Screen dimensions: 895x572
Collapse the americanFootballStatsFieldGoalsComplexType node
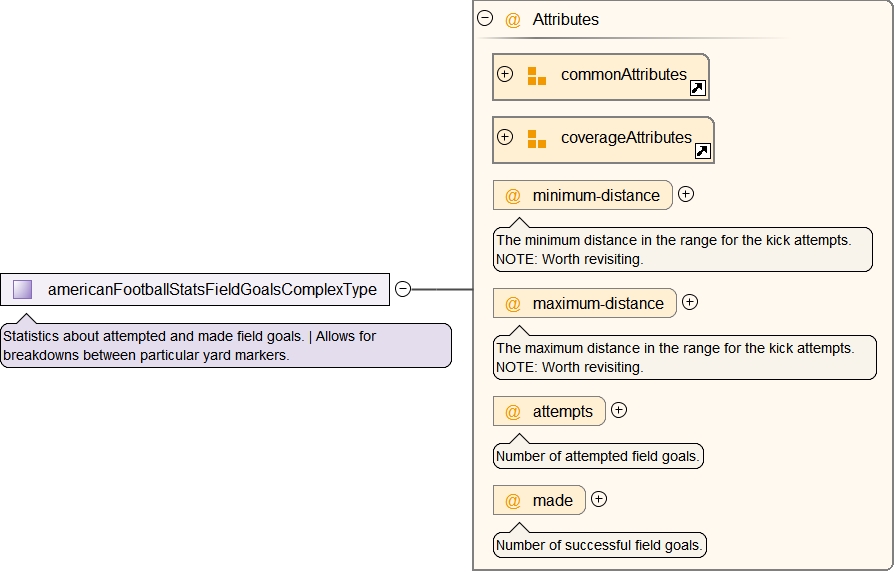pyautogui.click(x=403, y=289)
